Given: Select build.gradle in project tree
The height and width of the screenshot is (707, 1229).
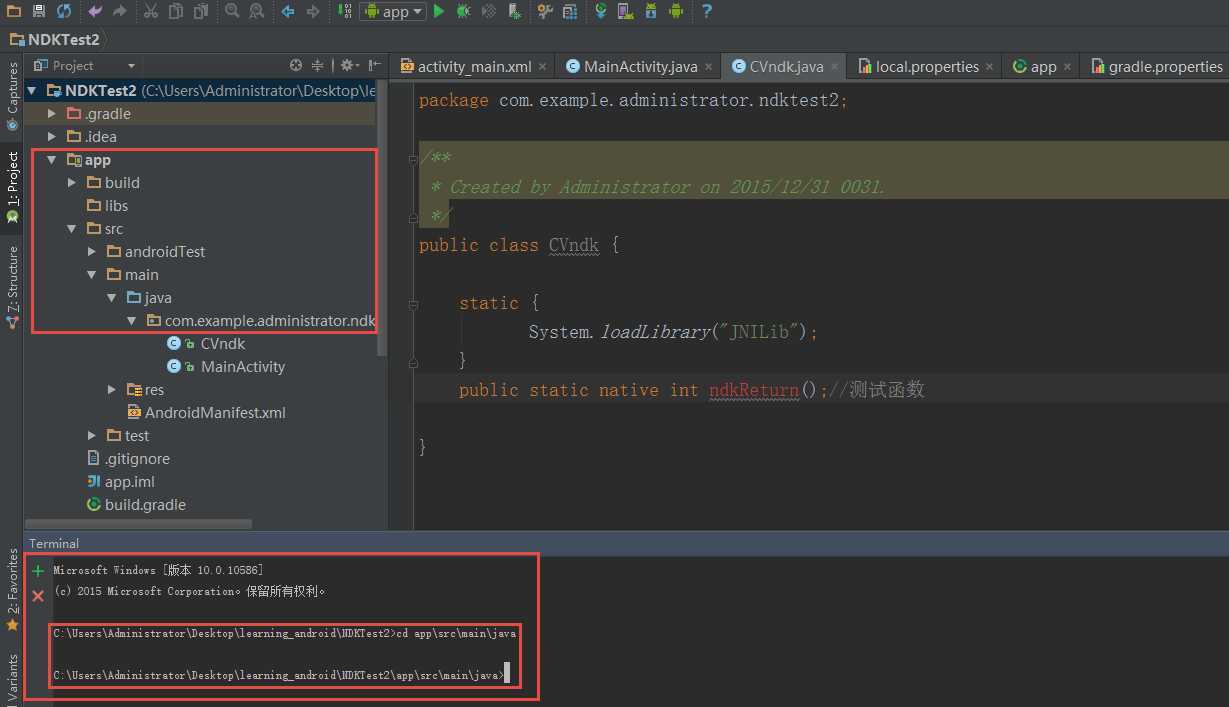Looking at the screenshot, I should (137, 505).
